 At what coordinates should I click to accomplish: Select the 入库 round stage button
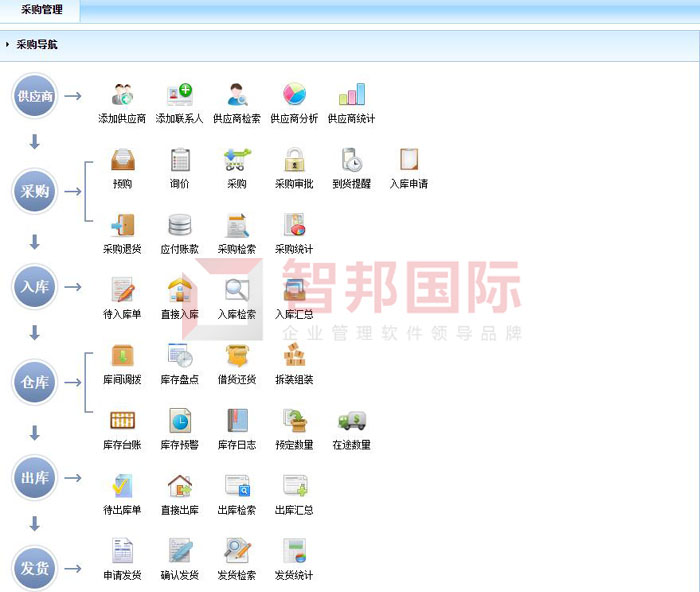(x=35, y=287)
